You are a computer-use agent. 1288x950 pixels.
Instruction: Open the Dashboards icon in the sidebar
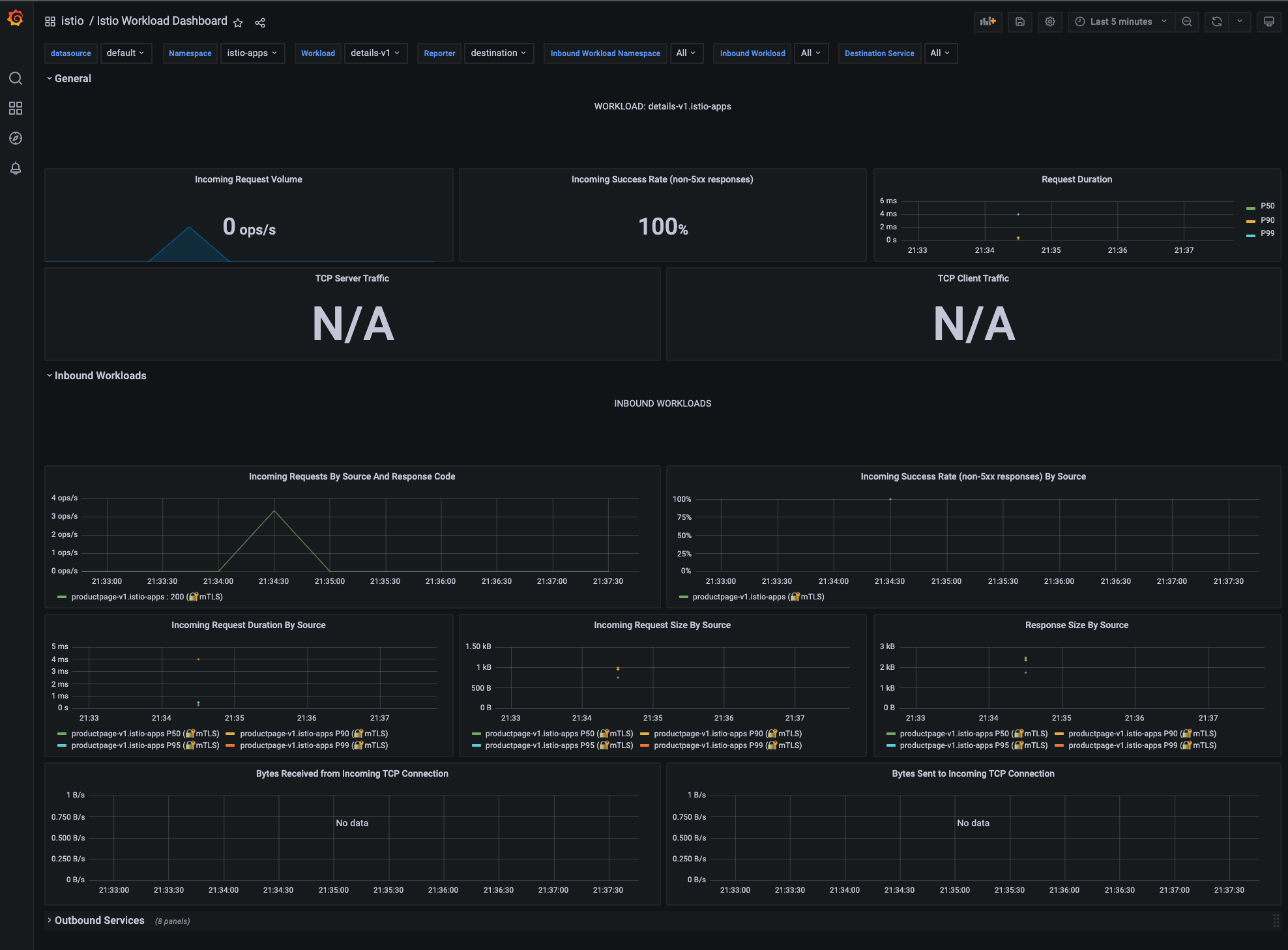pyautogui.click(x=16, y=109)
